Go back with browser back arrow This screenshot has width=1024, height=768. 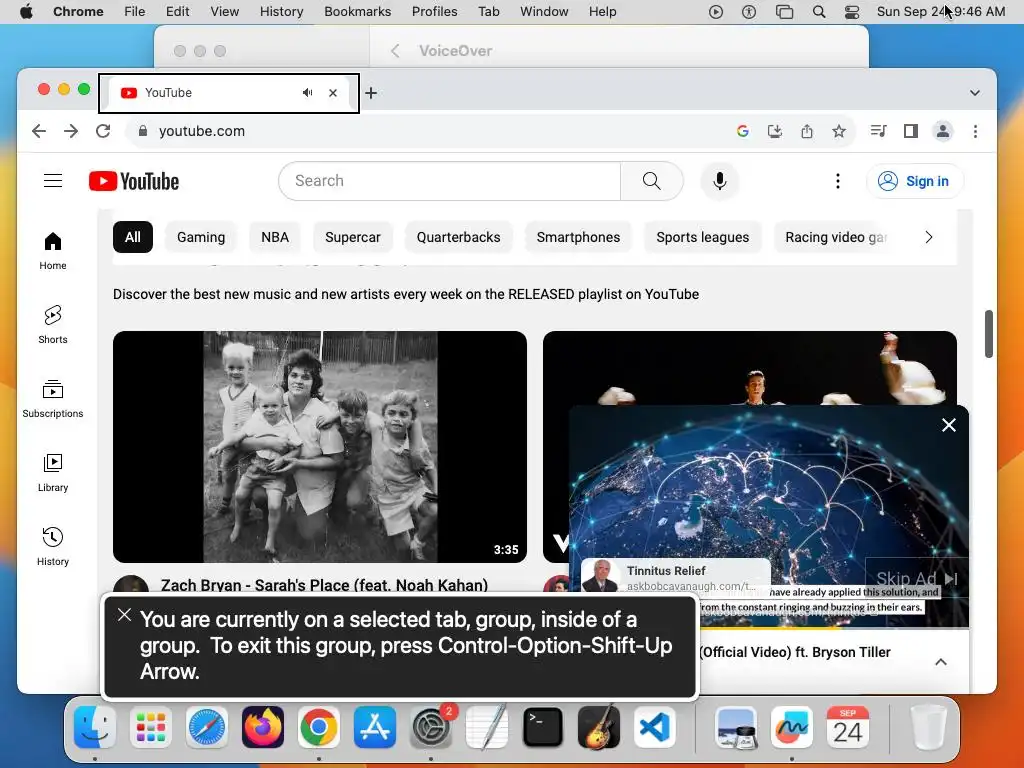(39, 131)
